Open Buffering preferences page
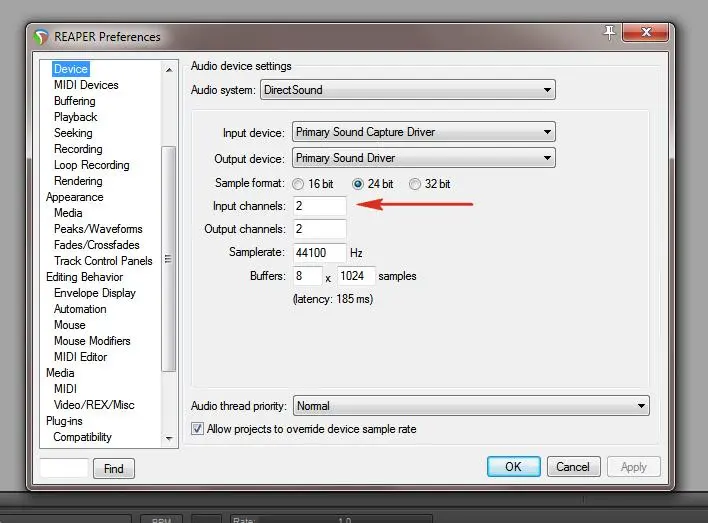Image resolution: width=708 pixels, height=523 pixels. tap(75, 101)
